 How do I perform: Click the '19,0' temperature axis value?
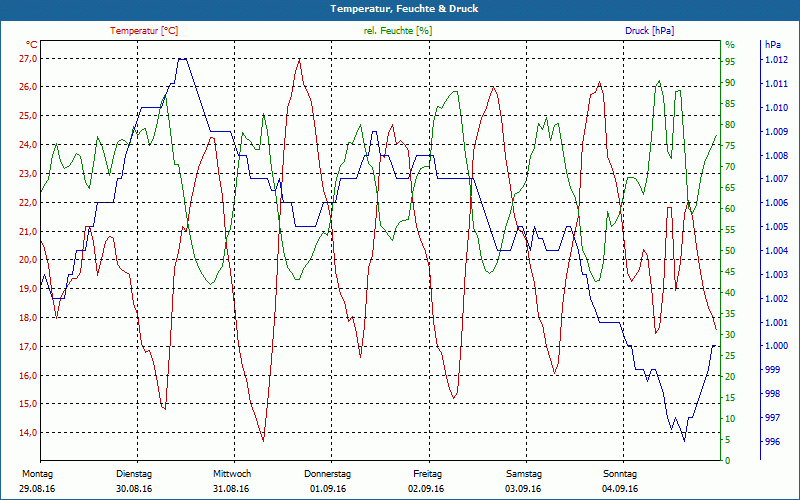coord(28,289)
